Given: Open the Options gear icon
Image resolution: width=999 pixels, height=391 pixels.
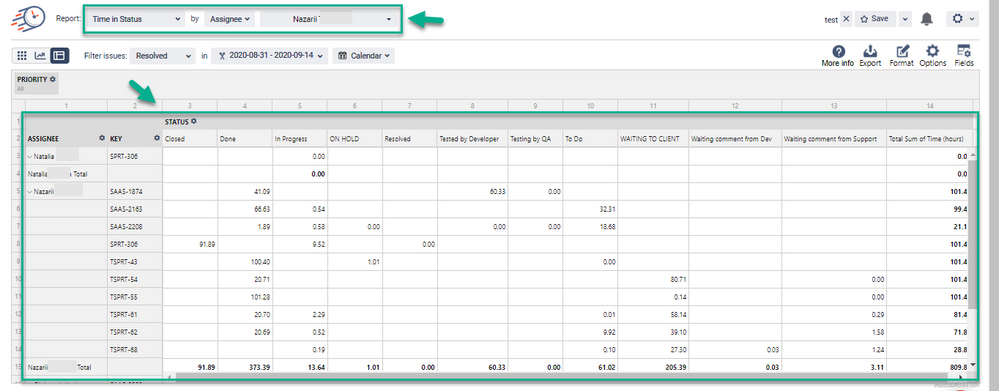Looking at the screenshot, I should tap(932, 52).
